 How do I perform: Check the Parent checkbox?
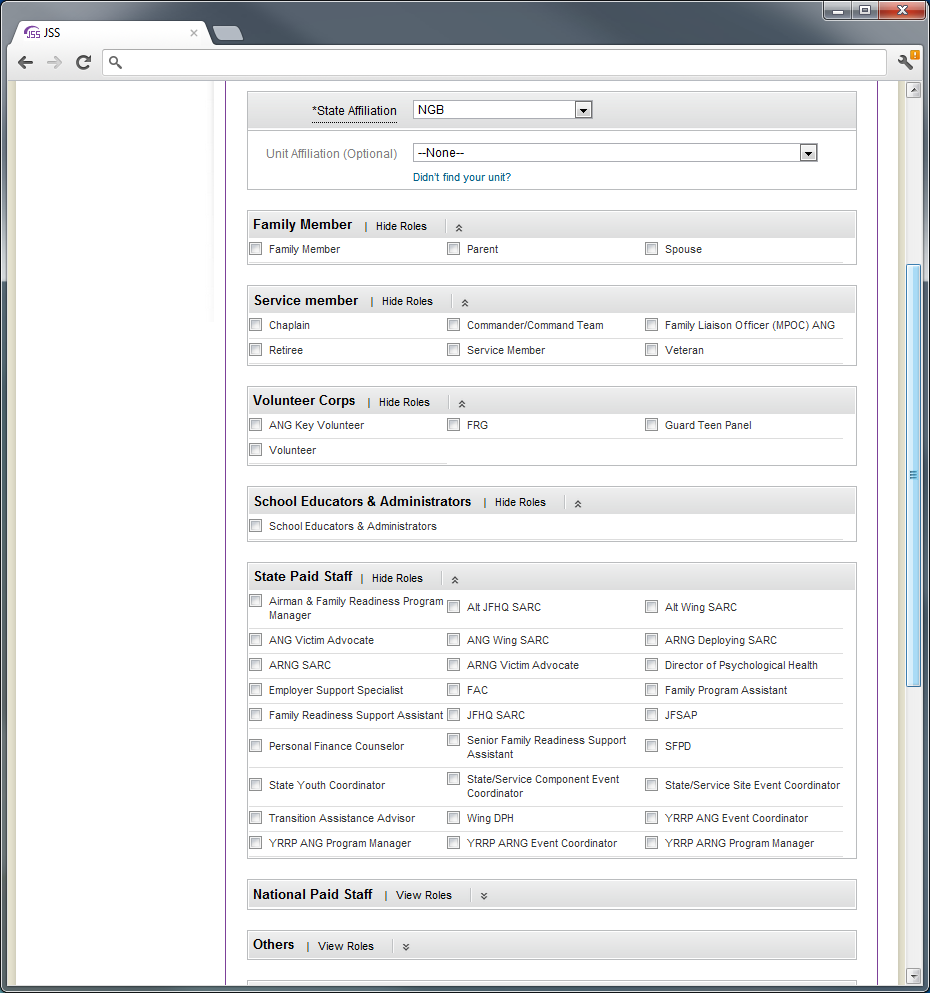[x=453, y=249]
